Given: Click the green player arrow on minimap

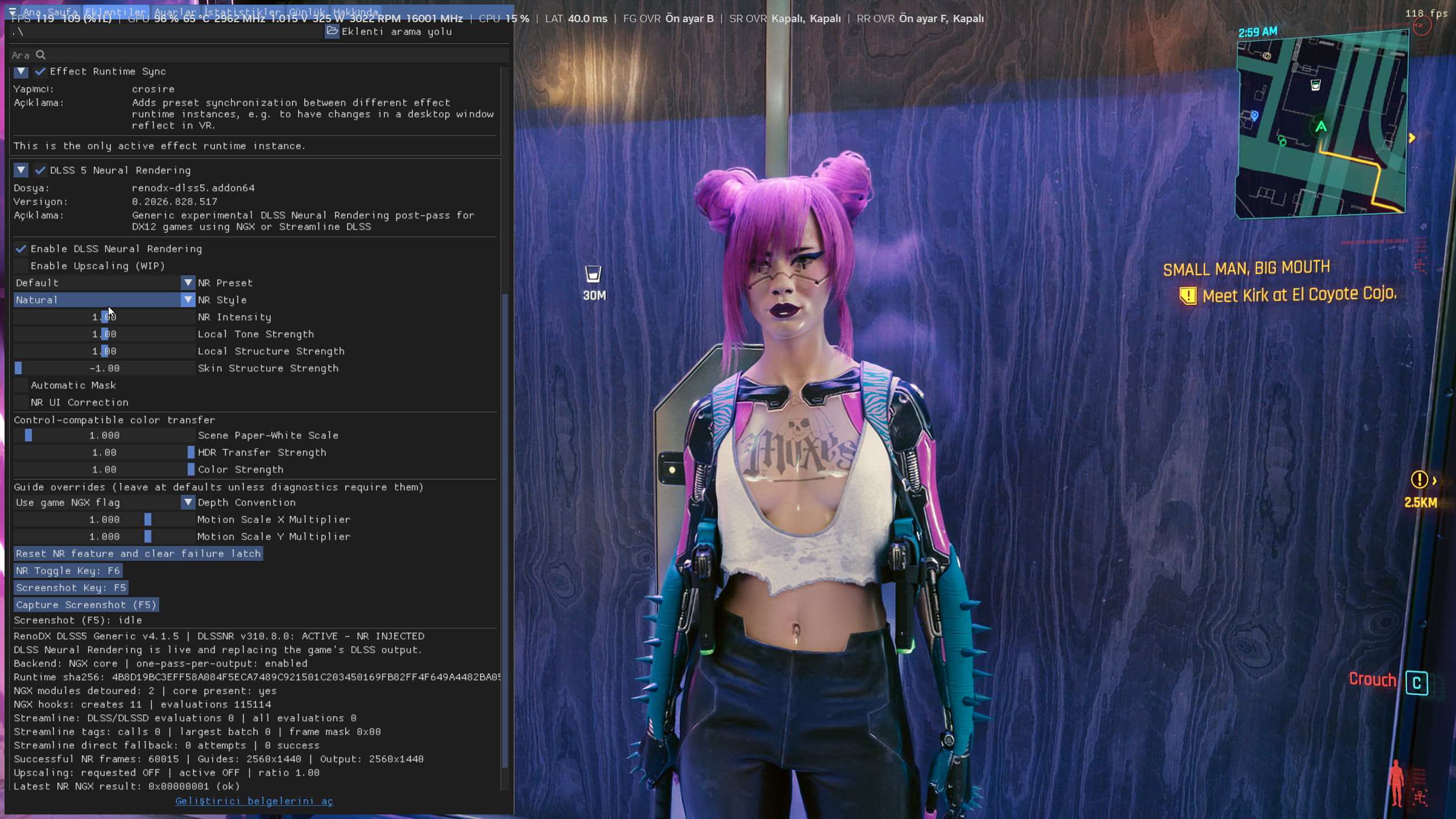Looking at the screenshot, I should pyautogui.click(x=1321, y=126).
